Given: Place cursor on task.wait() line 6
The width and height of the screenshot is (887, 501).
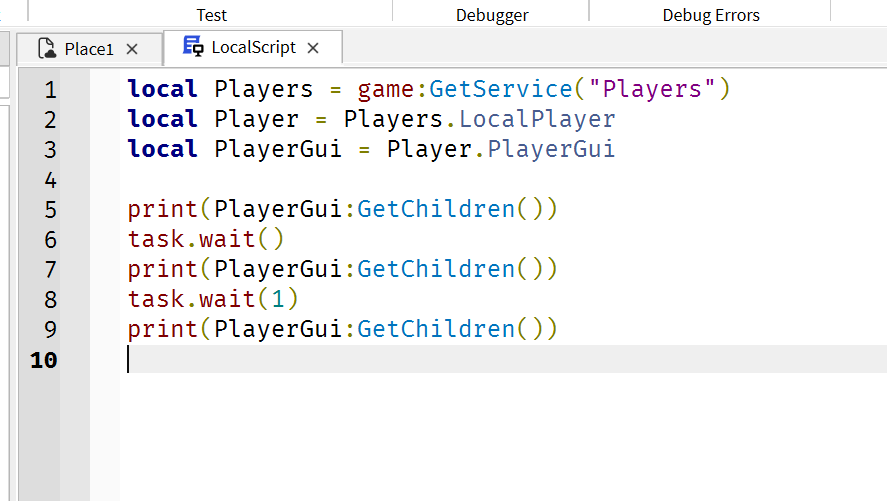Looking at the screenshot, I should tap(205, 239).
